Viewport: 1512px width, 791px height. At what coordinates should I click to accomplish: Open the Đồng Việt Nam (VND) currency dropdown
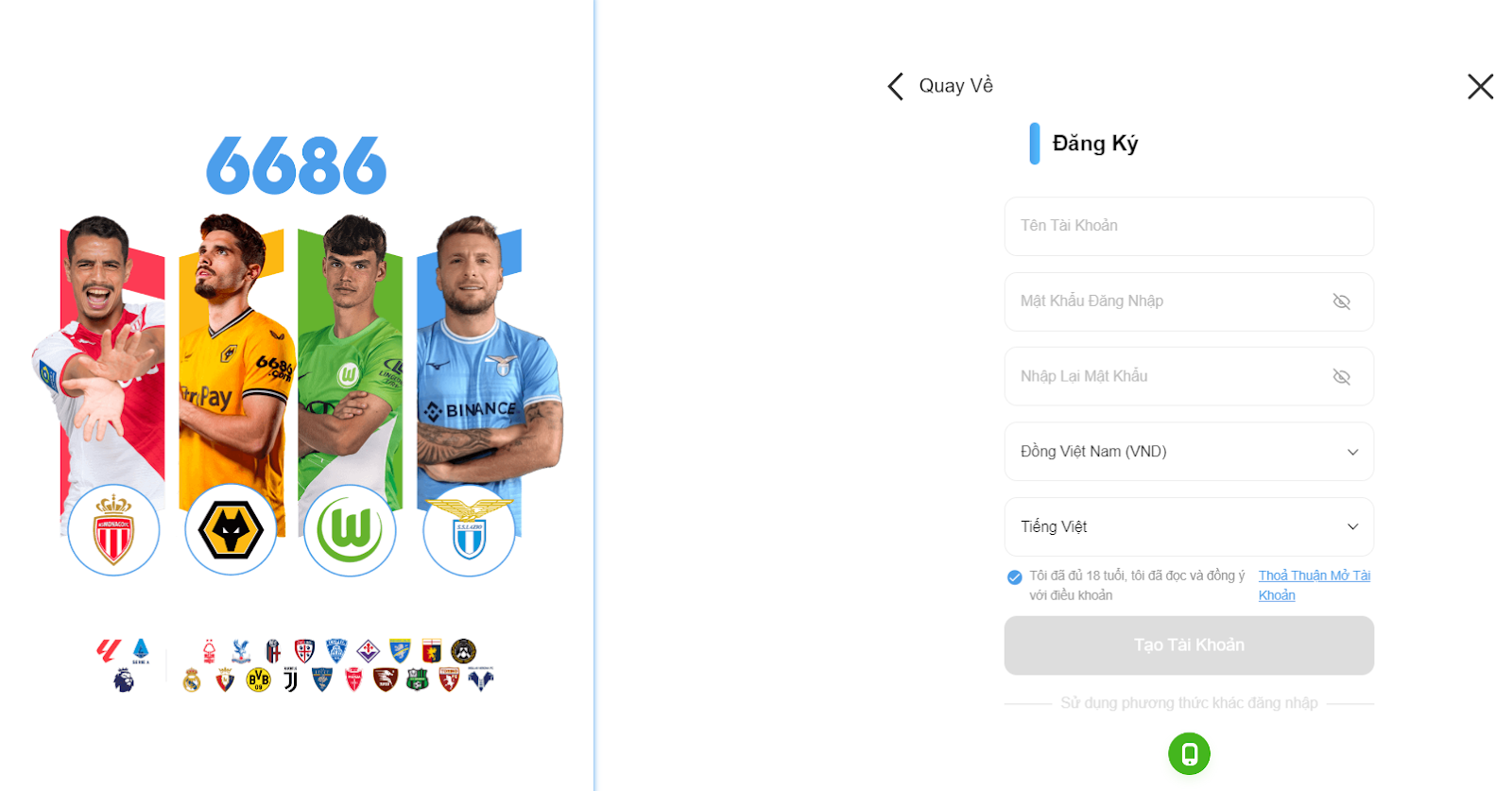tap(1189, 452)
